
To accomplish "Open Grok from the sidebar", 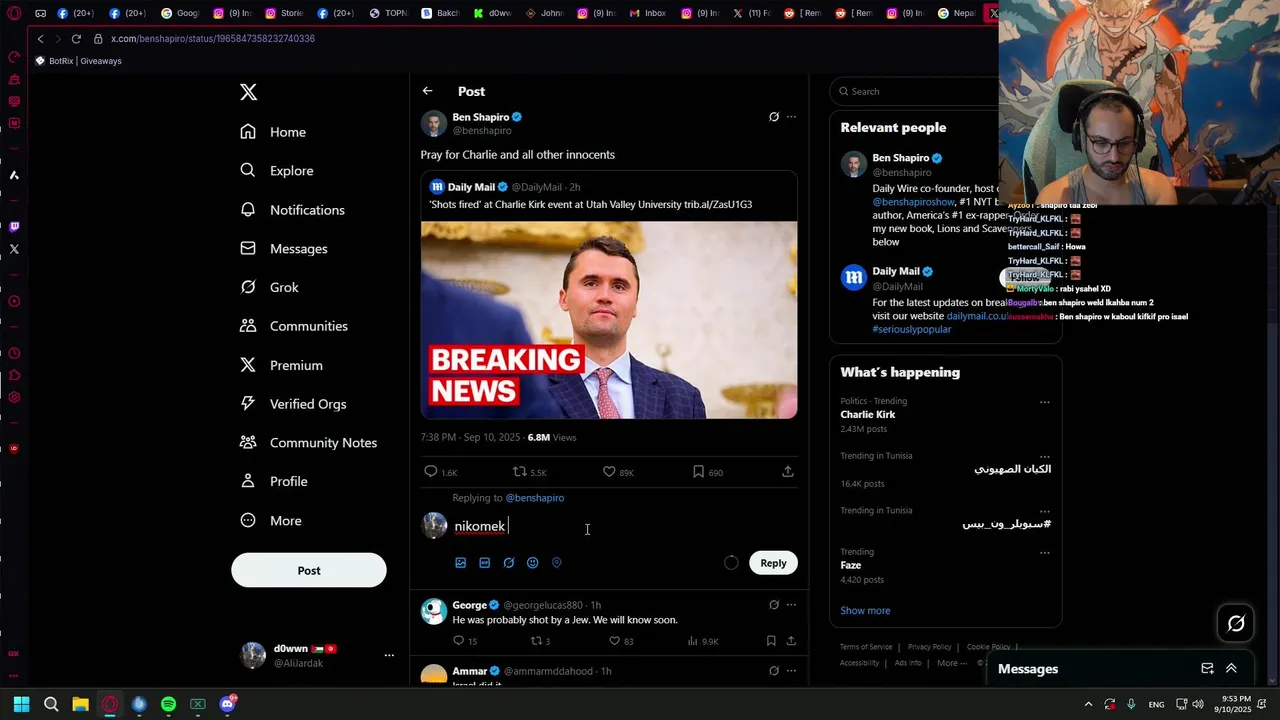I will (x=269, y=287).
